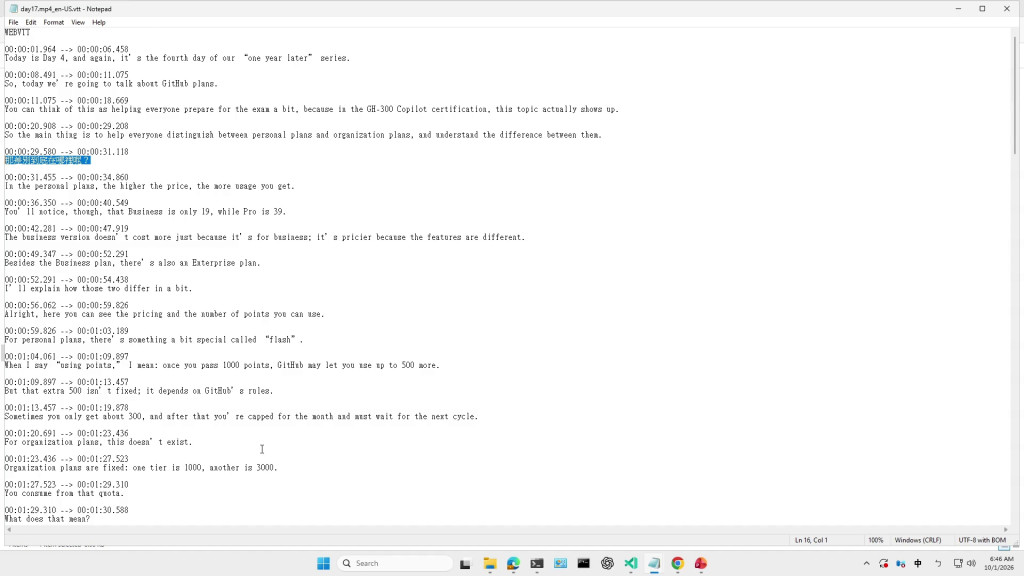This screenshot has width=1024, height=576.
Task: Open the File menu in Notepad
Action: [13, 22]
